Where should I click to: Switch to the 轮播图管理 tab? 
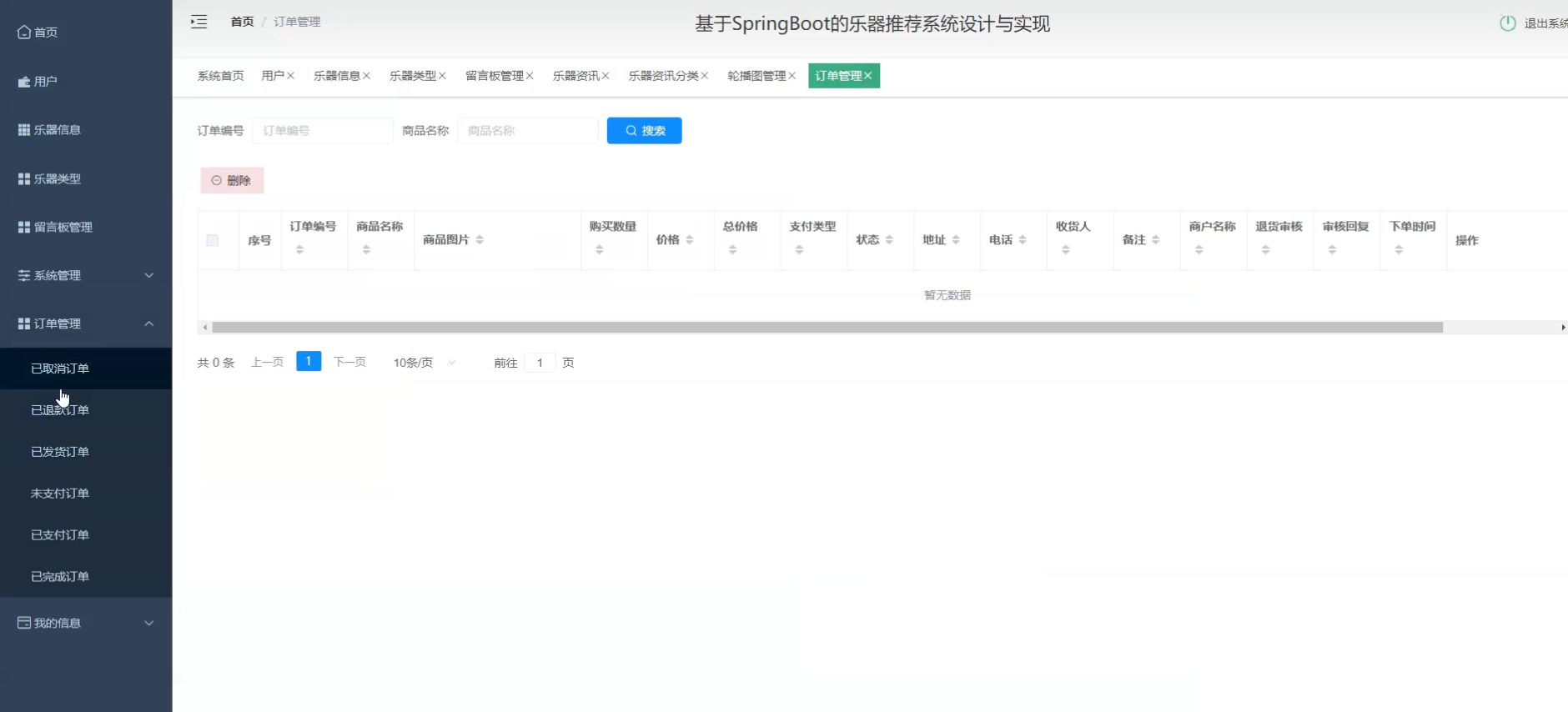click(x=756, y=76)
